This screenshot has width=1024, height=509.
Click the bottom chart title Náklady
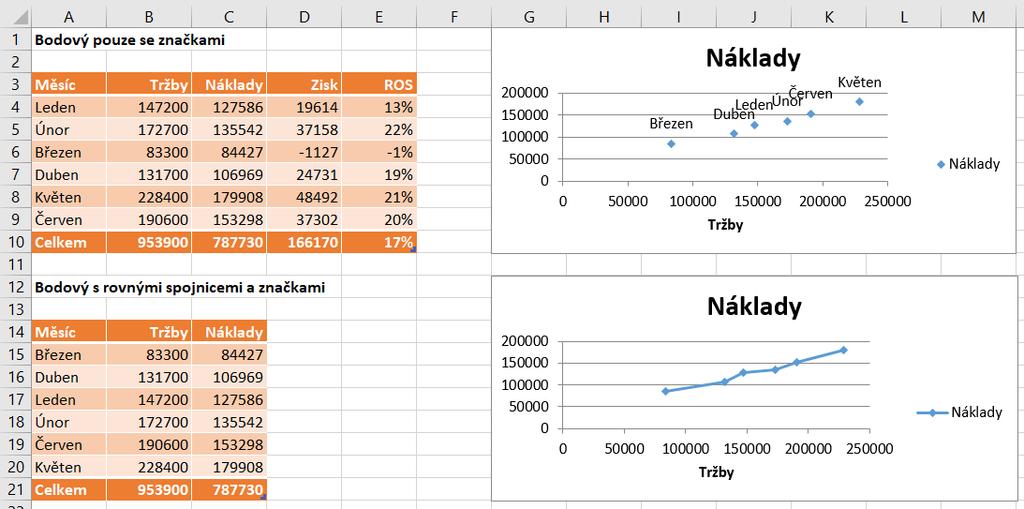pos(754,306)
